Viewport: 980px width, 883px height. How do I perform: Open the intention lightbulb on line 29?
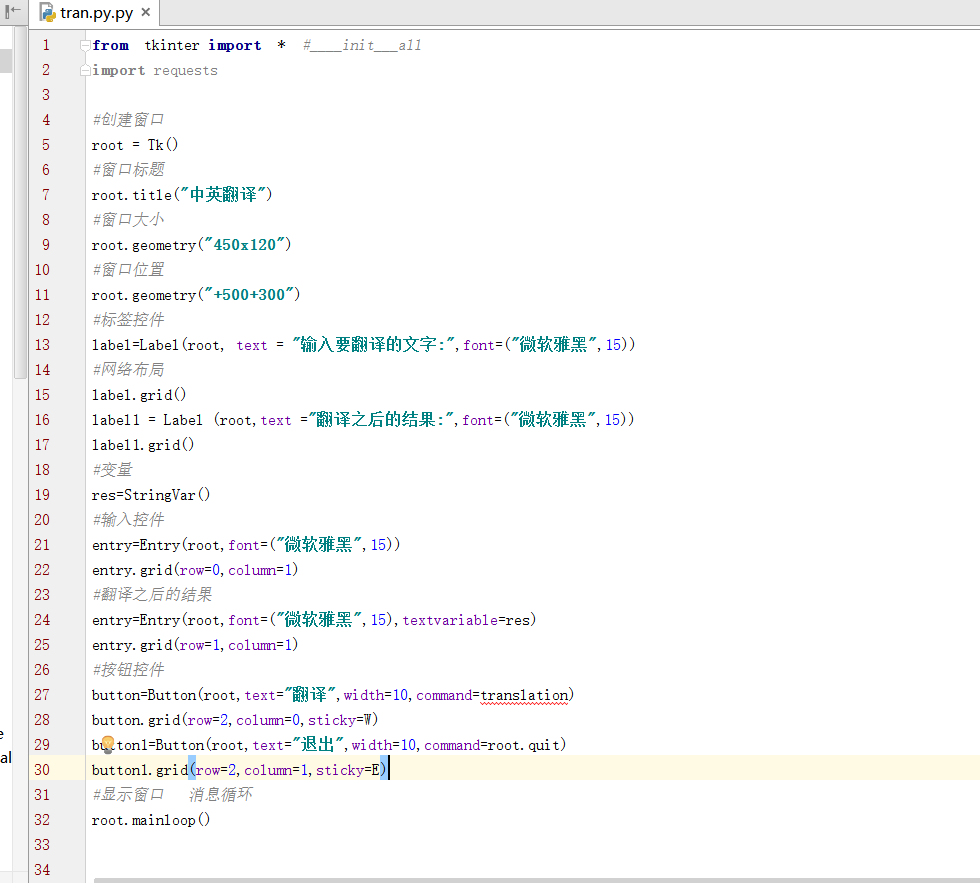pos(108,744)
